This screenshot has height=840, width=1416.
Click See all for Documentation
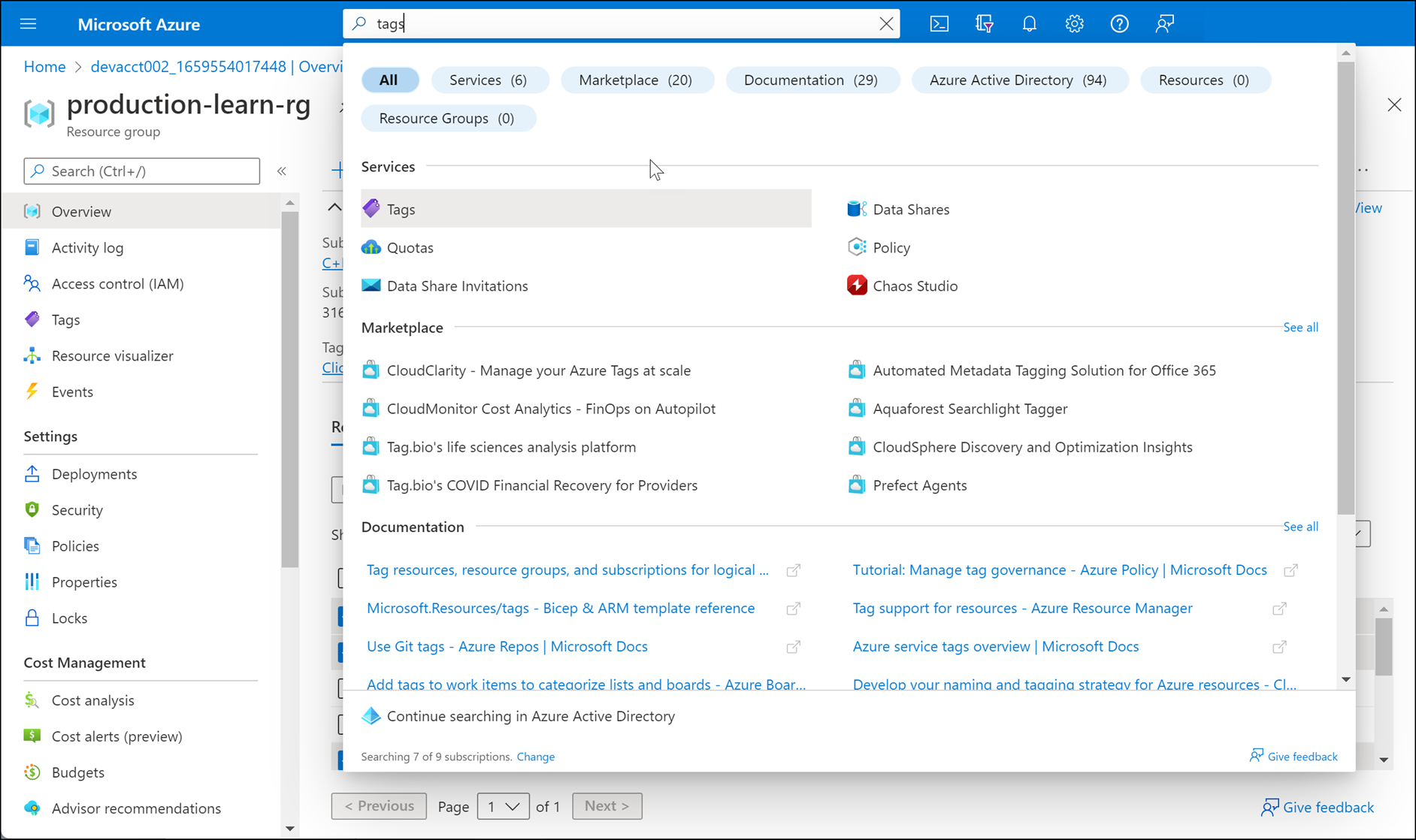point(1300,527)
